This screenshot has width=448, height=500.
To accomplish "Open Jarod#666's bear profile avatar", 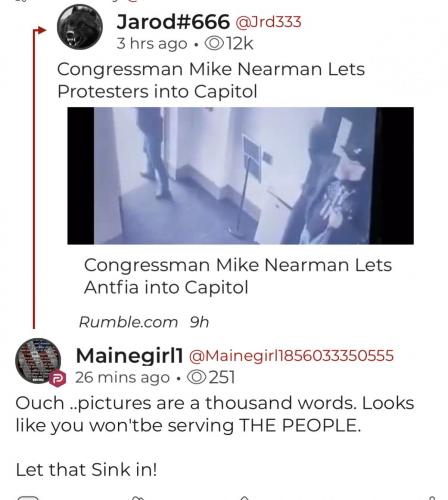I will [80, 27].
